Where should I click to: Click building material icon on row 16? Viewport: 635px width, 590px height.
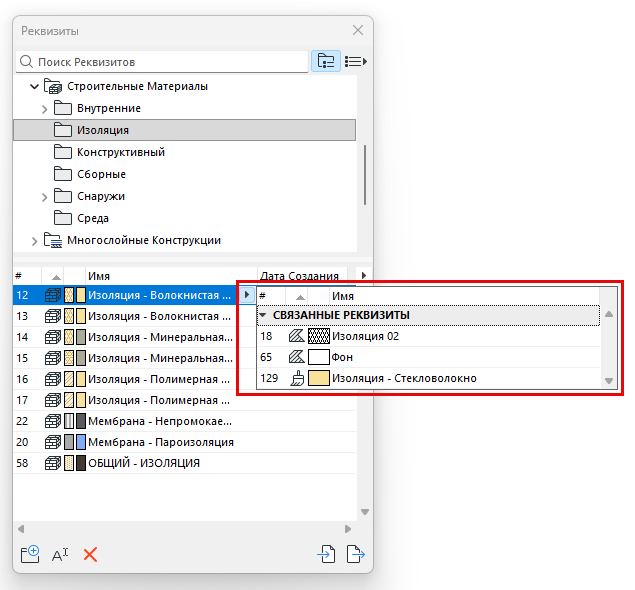[x=53, y=379]
